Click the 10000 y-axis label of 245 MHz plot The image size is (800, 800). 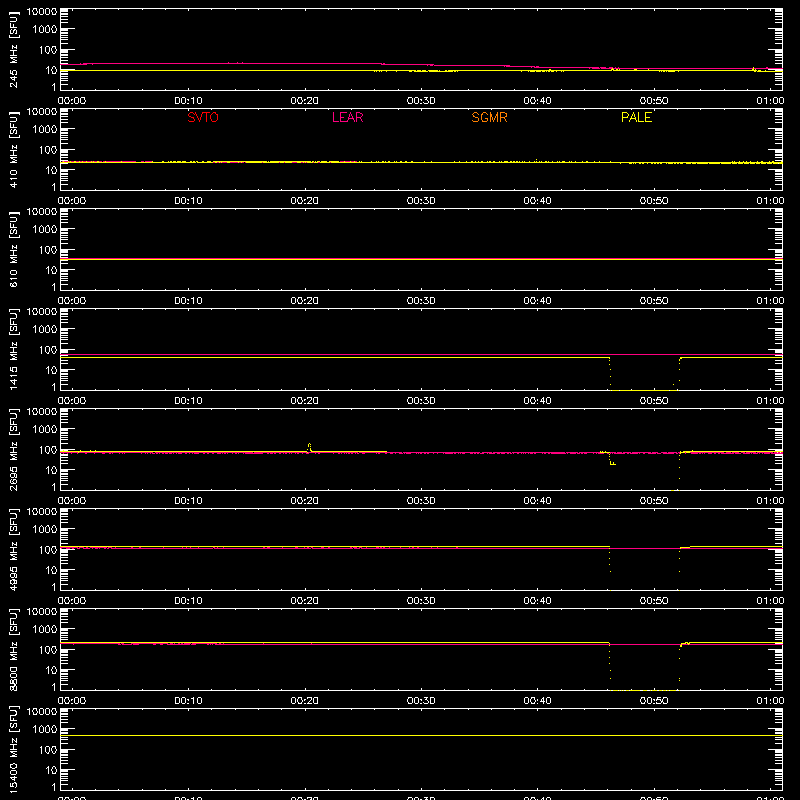pyautogui.click(x=42, y=12)
